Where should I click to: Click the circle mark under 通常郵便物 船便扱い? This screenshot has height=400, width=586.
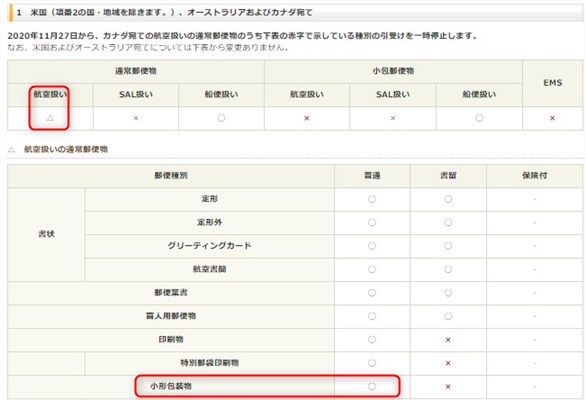221,118
